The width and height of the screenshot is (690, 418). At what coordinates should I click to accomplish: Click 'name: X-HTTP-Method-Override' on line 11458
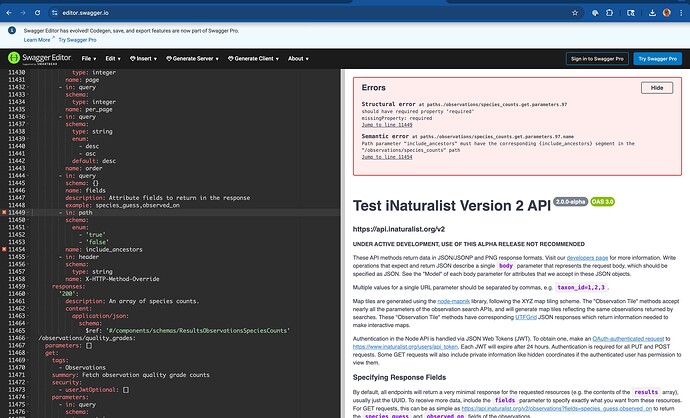coord(112,279)
